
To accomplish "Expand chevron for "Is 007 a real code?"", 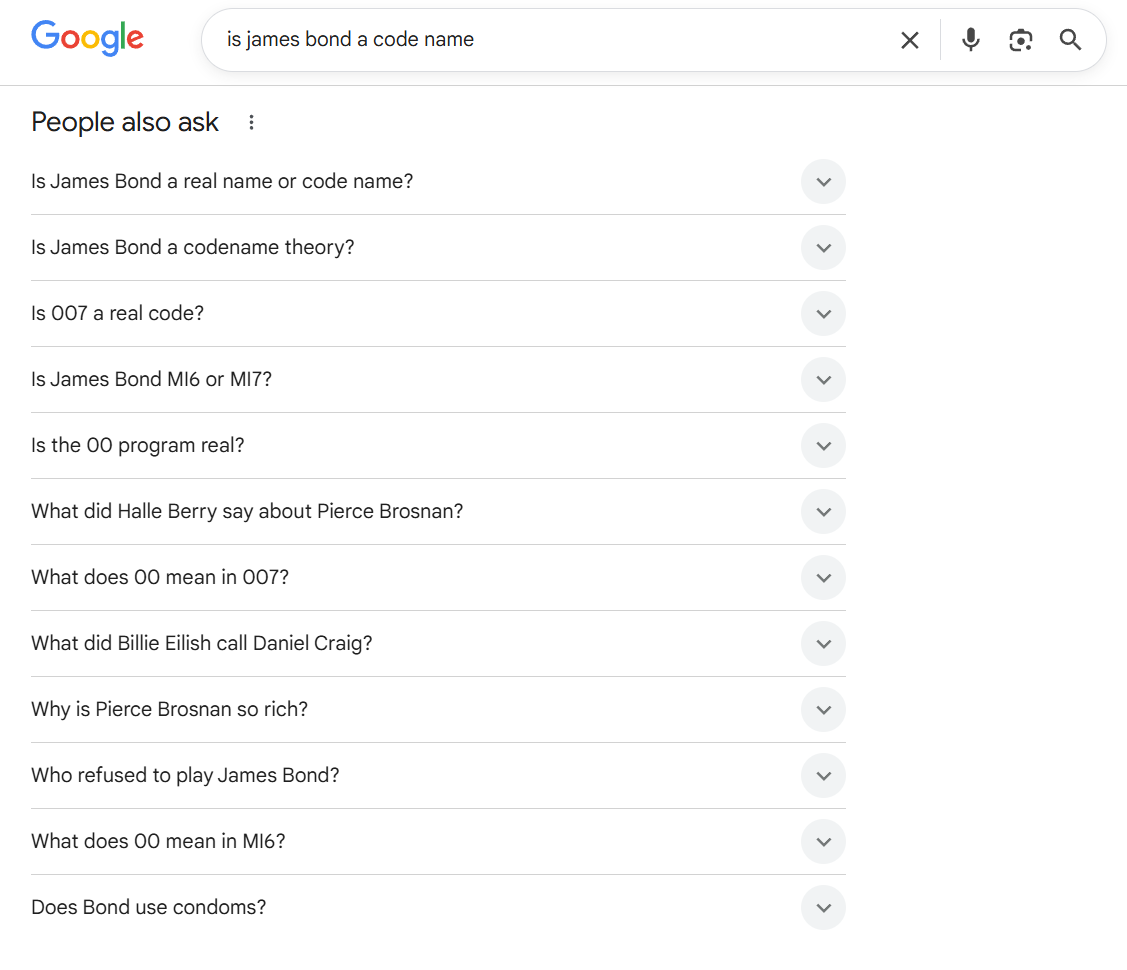I will 824,314.
